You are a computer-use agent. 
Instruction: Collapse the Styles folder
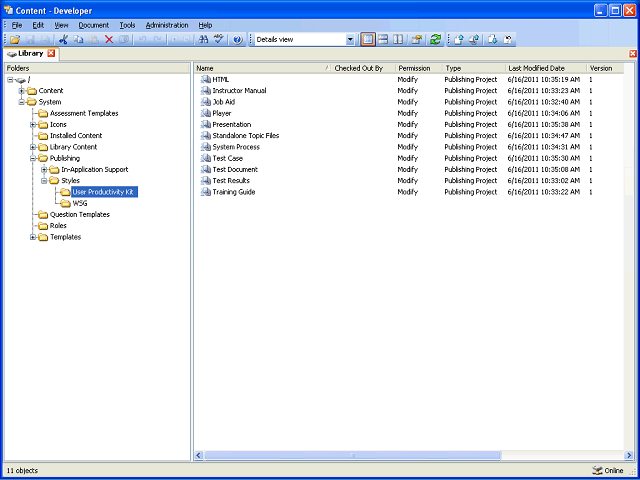(x=44, y=181)
